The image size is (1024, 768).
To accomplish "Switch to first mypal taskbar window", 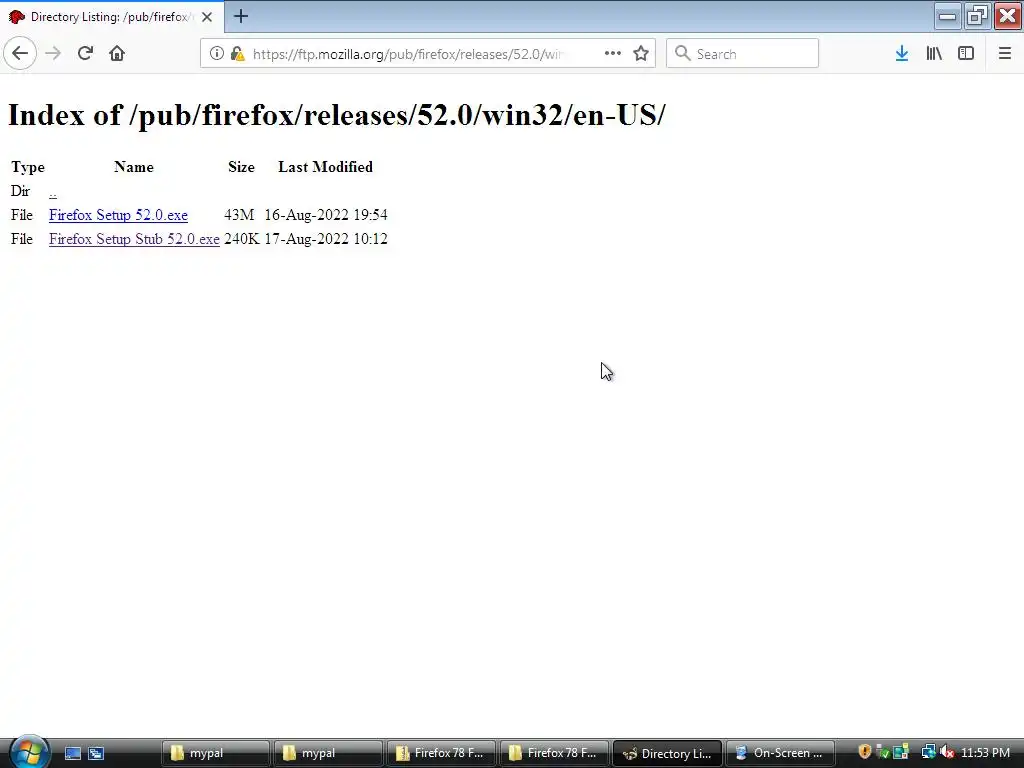I will click(x=215, y=754).
